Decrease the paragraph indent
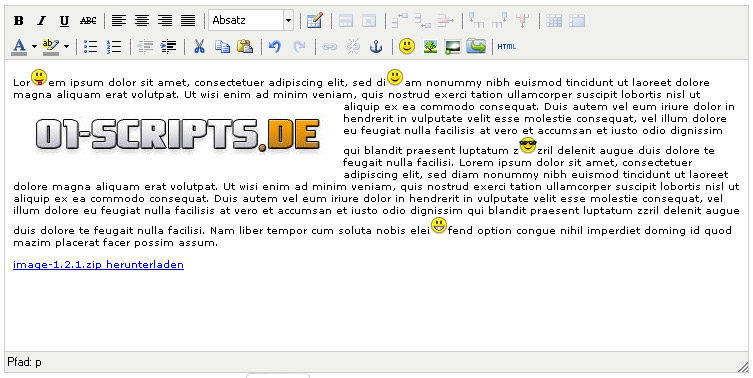Image resolution: width=753 pixels, height=378 pixels. coord(145,47)
